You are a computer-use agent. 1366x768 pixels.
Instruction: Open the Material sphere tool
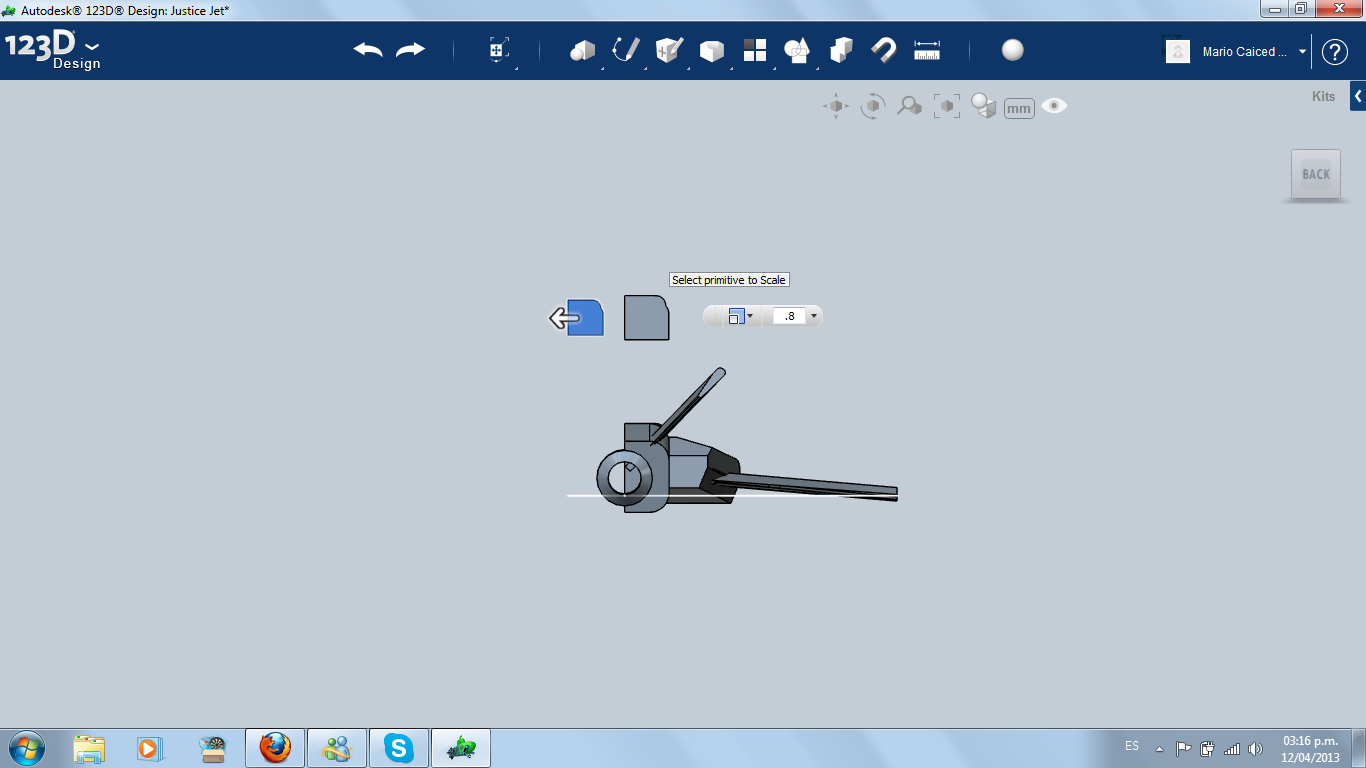pyautogui.click(x=1013, y=50)
